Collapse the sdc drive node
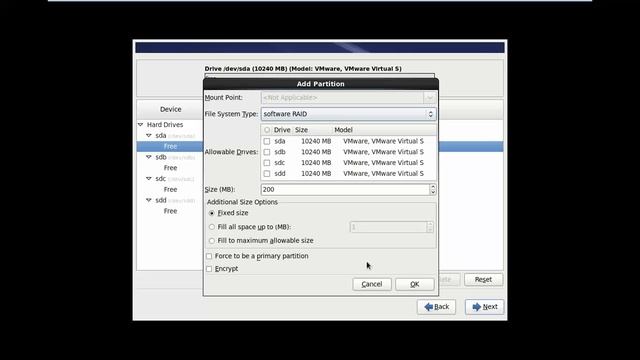The height and width of the screenshot is (360, 640). pyautogui.click(x=149, y=179)
